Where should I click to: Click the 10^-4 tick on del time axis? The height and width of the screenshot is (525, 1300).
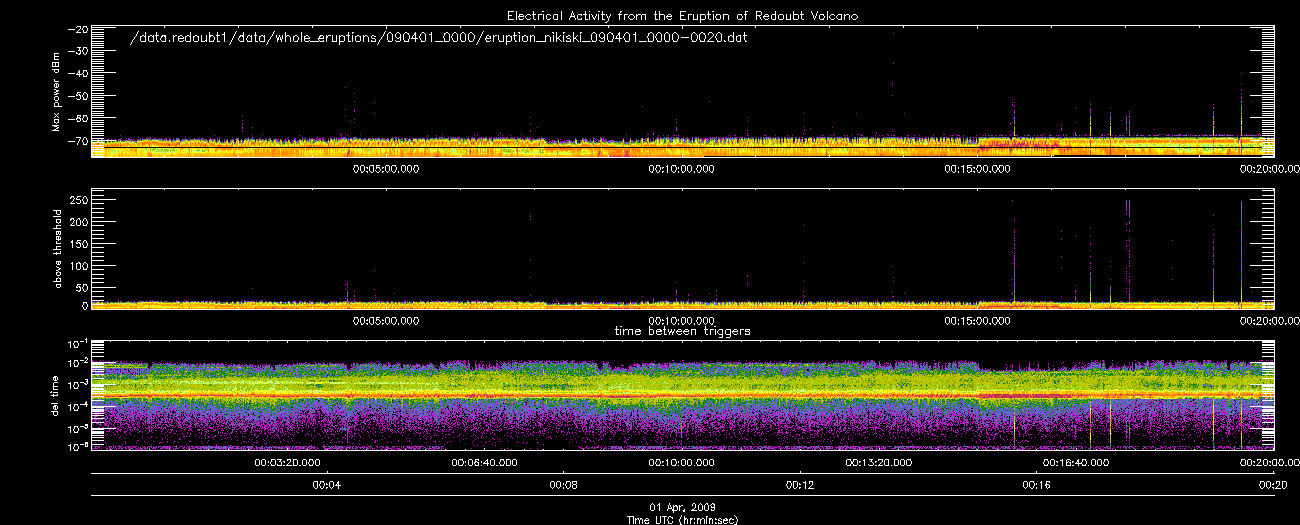[x=76, y=405]
